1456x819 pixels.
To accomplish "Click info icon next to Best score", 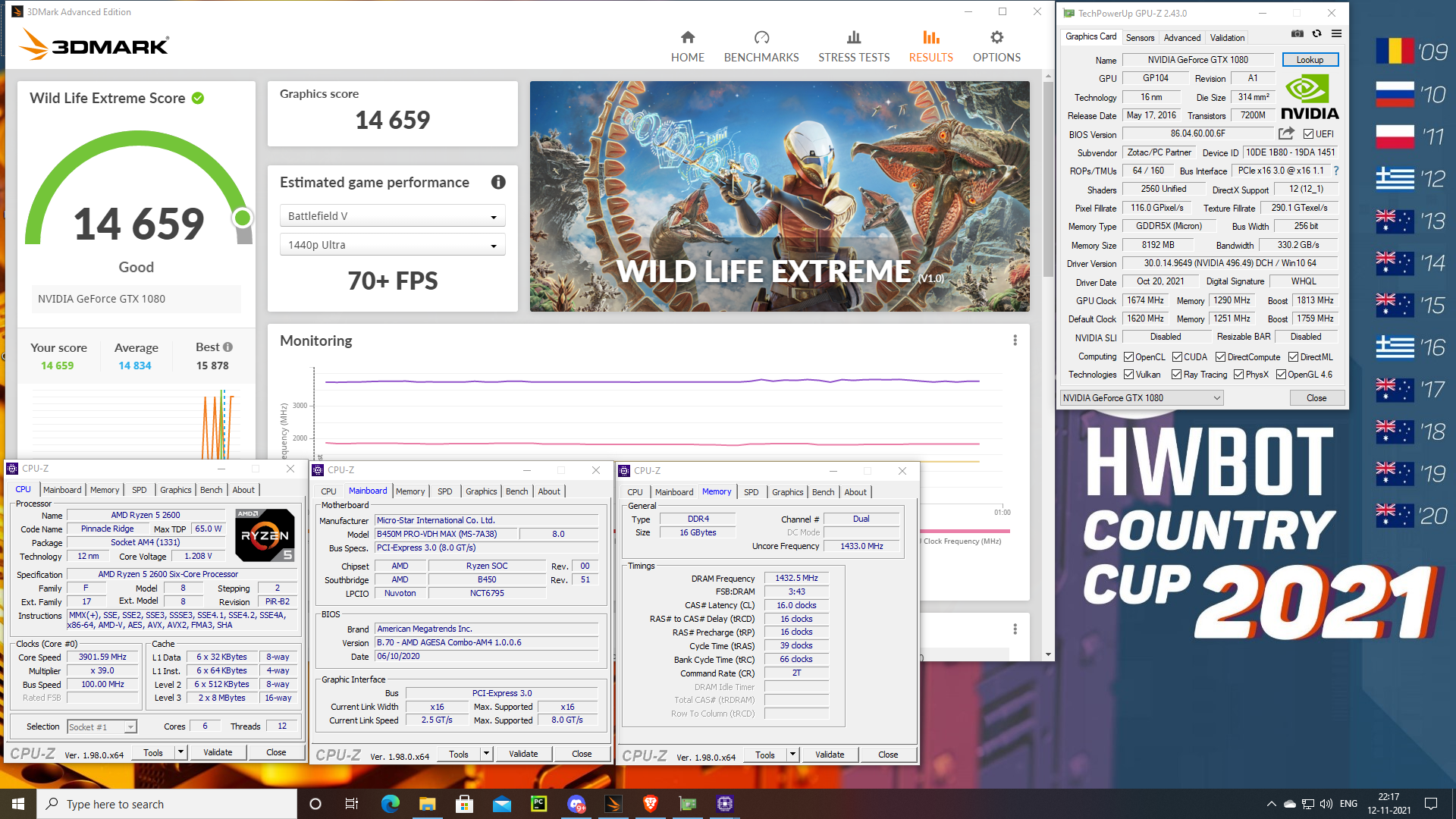I will tap(227, 347).
